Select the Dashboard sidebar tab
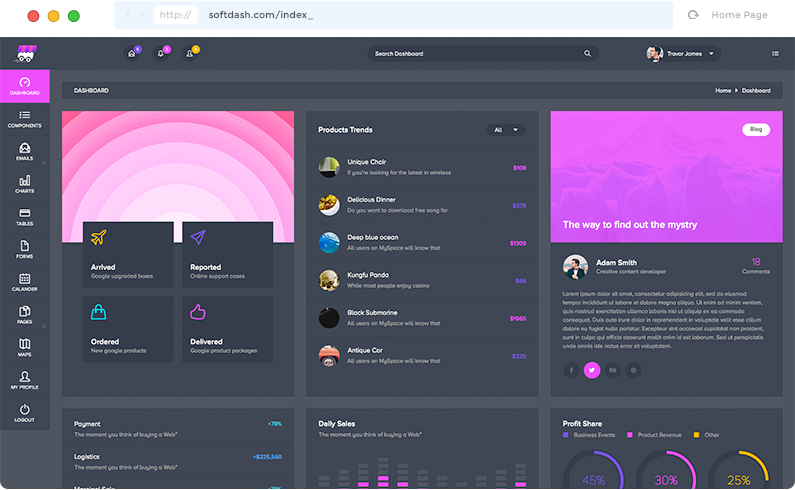 pos(24,86)
